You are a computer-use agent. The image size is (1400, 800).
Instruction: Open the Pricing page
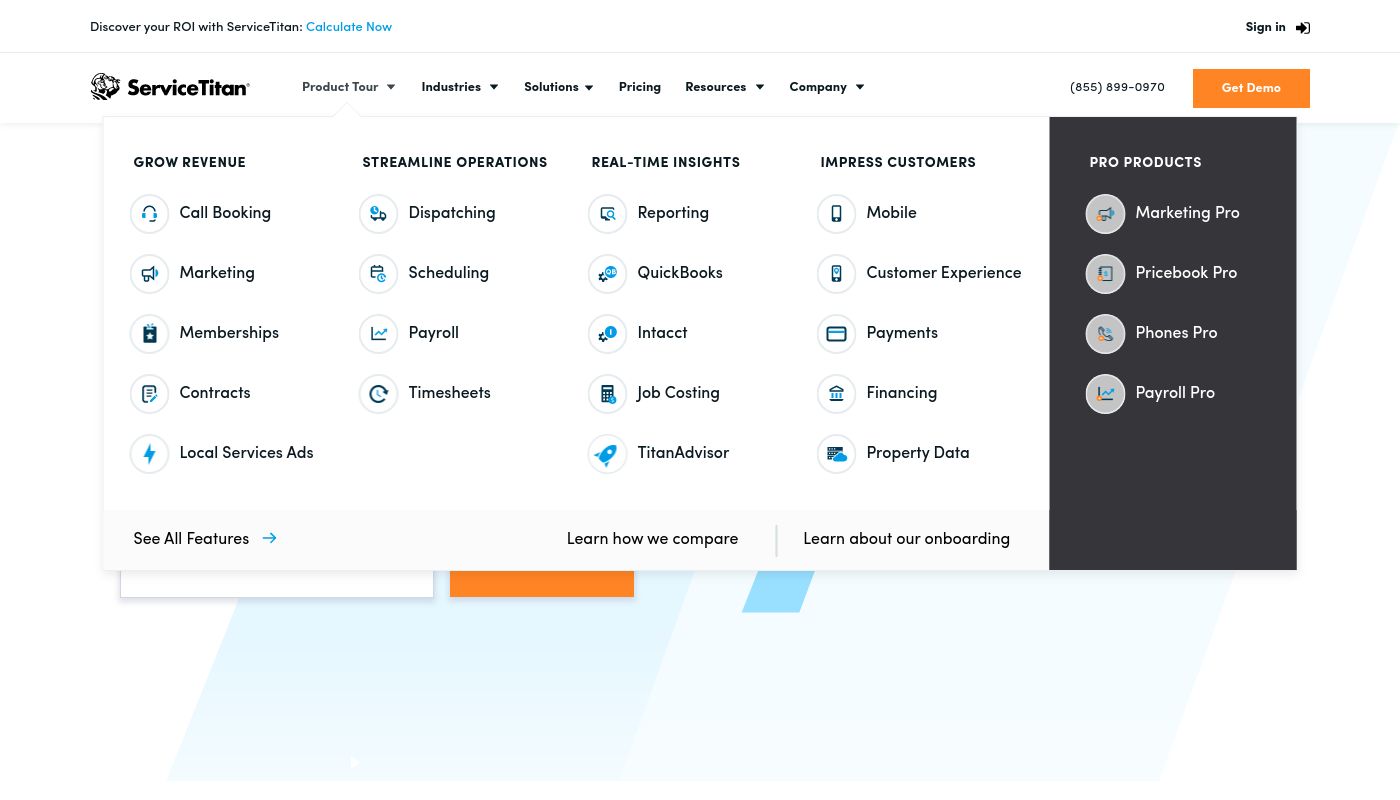click(x=640, y=87)
